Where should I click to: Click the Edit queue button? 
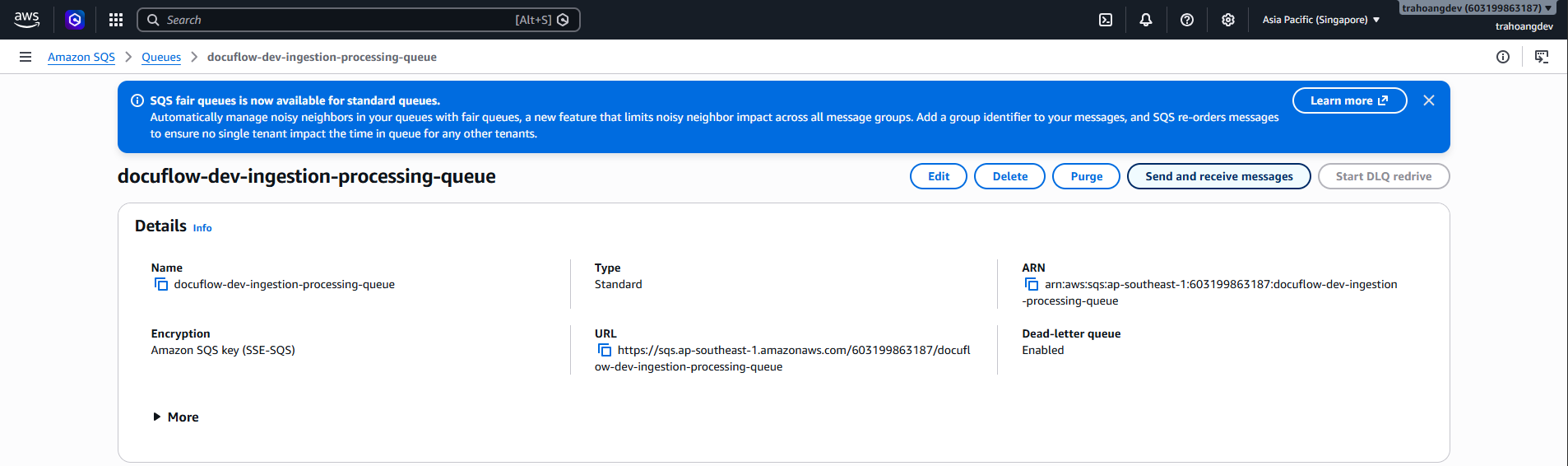(939, 176)
